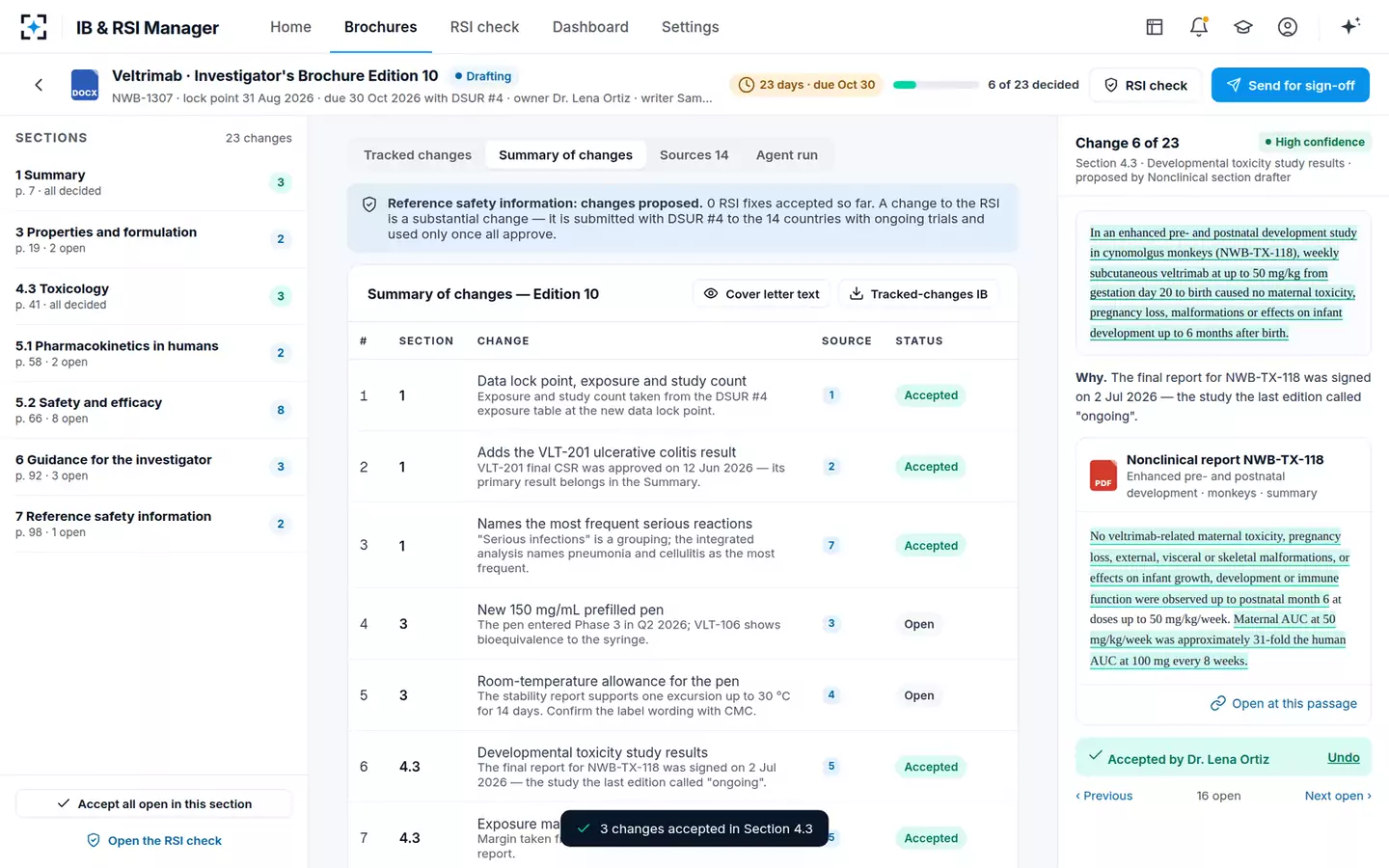Click source badge 5 for developmental toxicity row
This screenshot has width=1389, height=868.
(x=831, y=767)
